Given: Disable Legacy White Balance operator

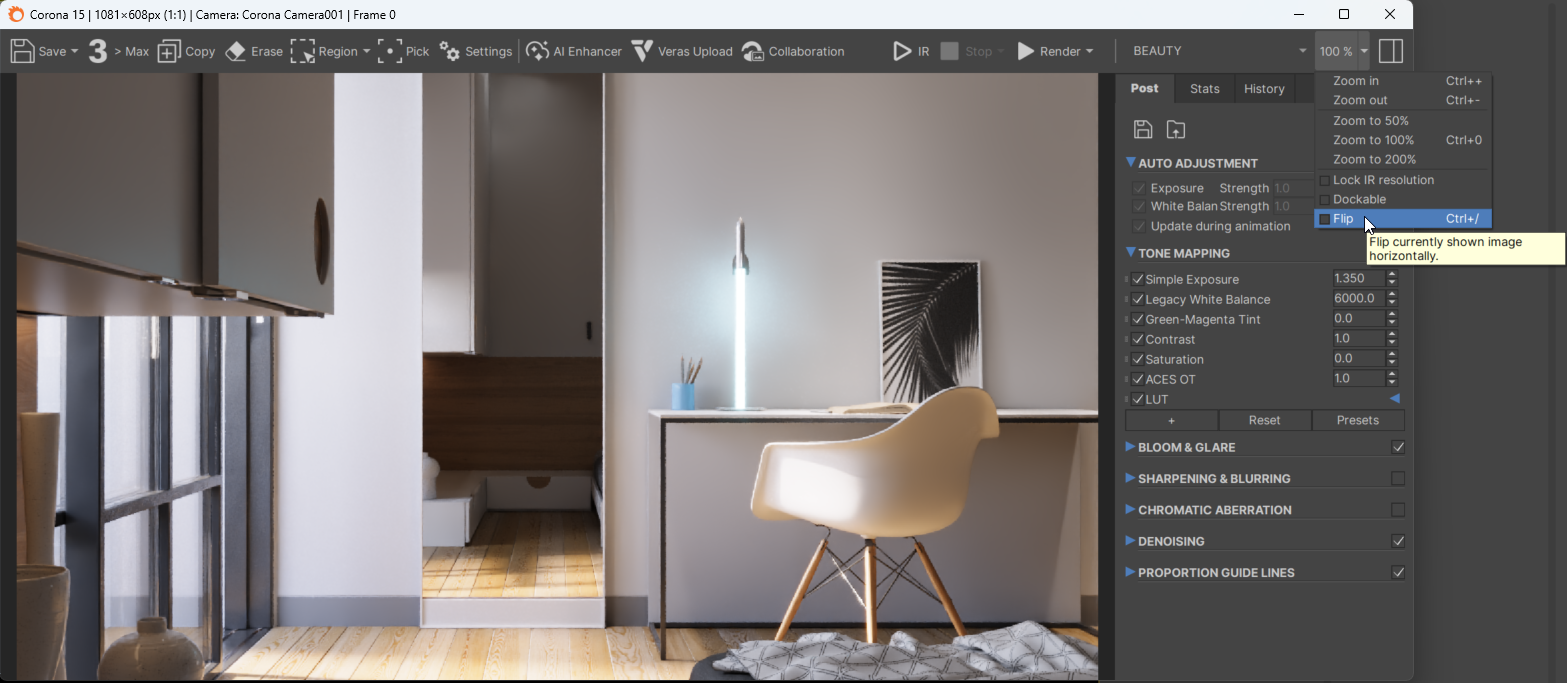Looking at the screenshot, I should [x=1138, y=299].
